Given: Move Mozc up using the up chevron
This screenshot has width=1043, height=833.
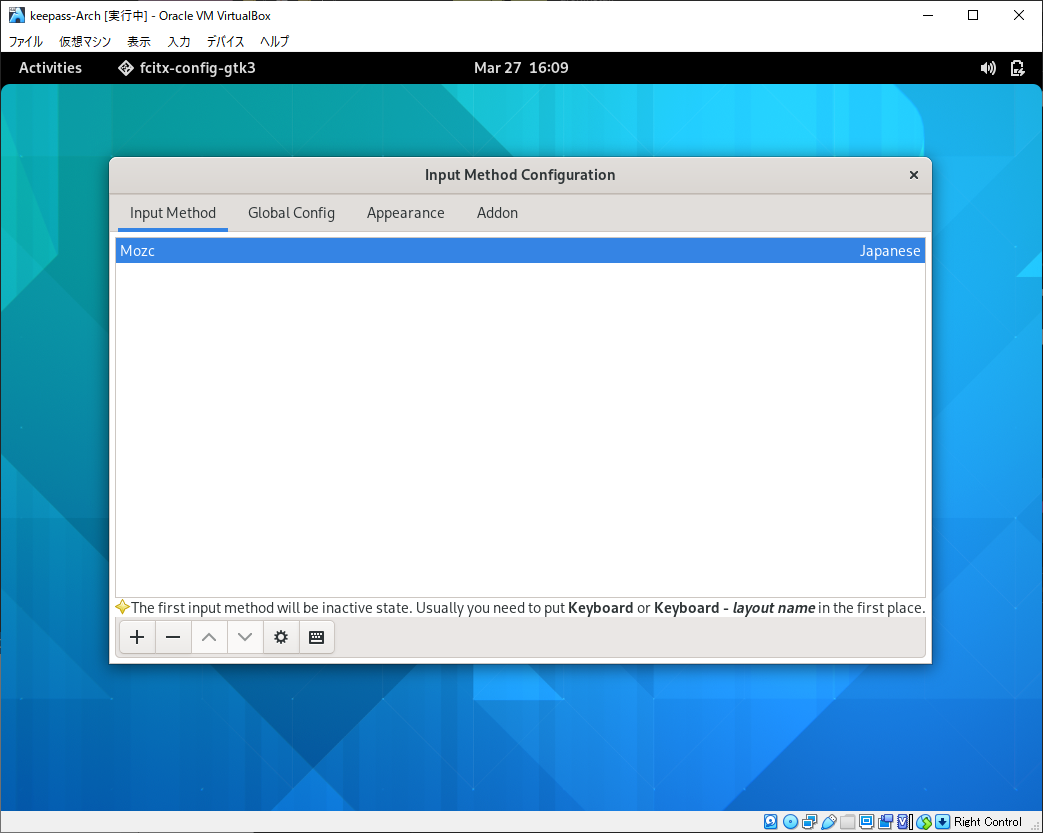Looking at the screenshot, I should (209, 637).
